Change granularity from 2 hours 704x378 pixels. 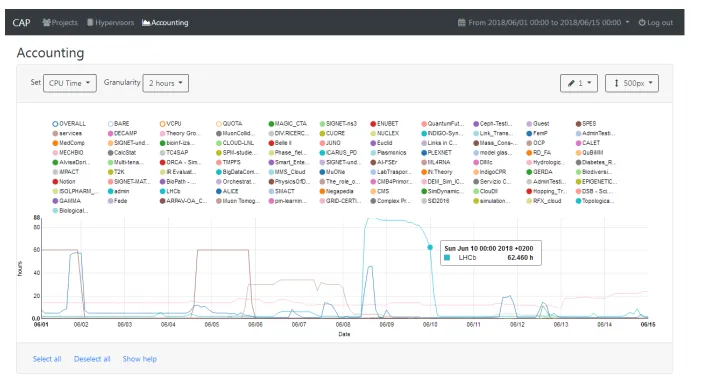(166, 83)
